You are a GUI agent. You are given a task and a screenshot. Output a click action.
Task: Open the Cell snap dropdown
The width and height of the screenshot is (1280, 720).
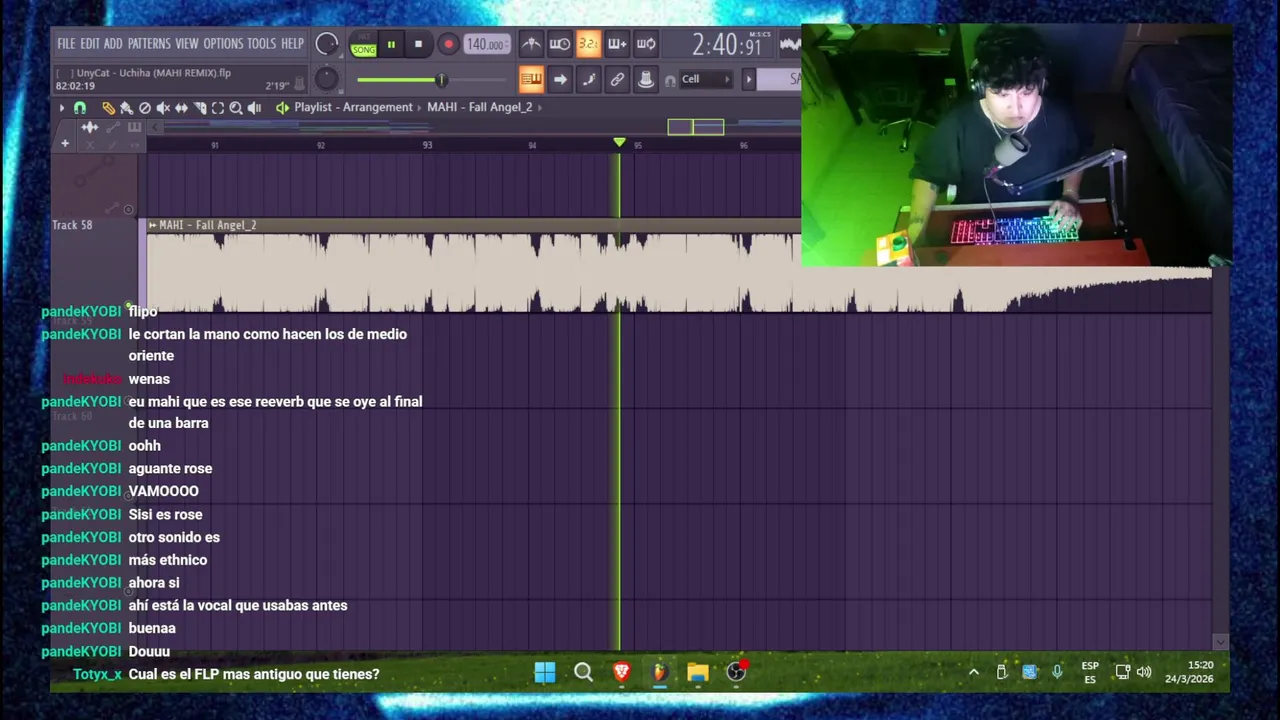(706, 79)
